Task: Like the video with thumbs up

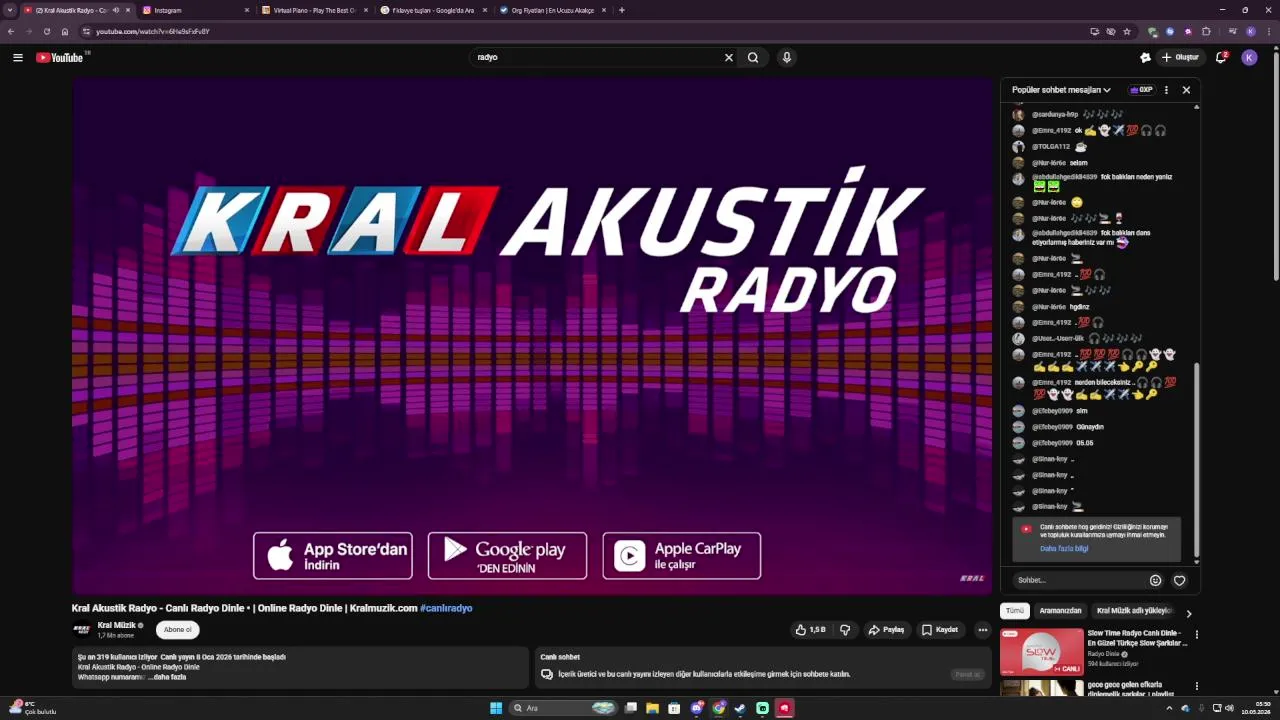Action: 810,630
